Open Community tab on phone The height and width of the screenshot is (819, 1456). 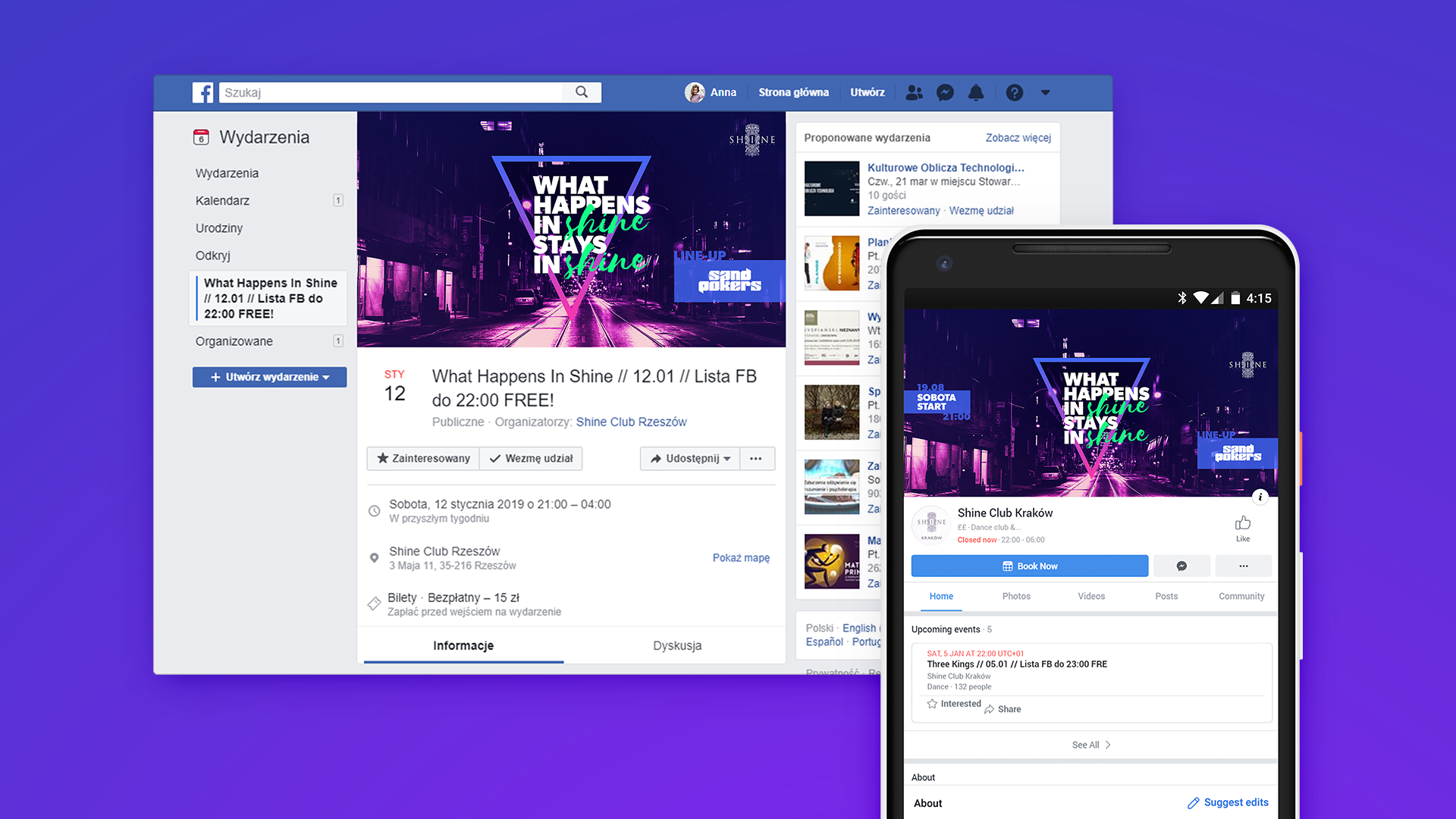coord(1241,596)
